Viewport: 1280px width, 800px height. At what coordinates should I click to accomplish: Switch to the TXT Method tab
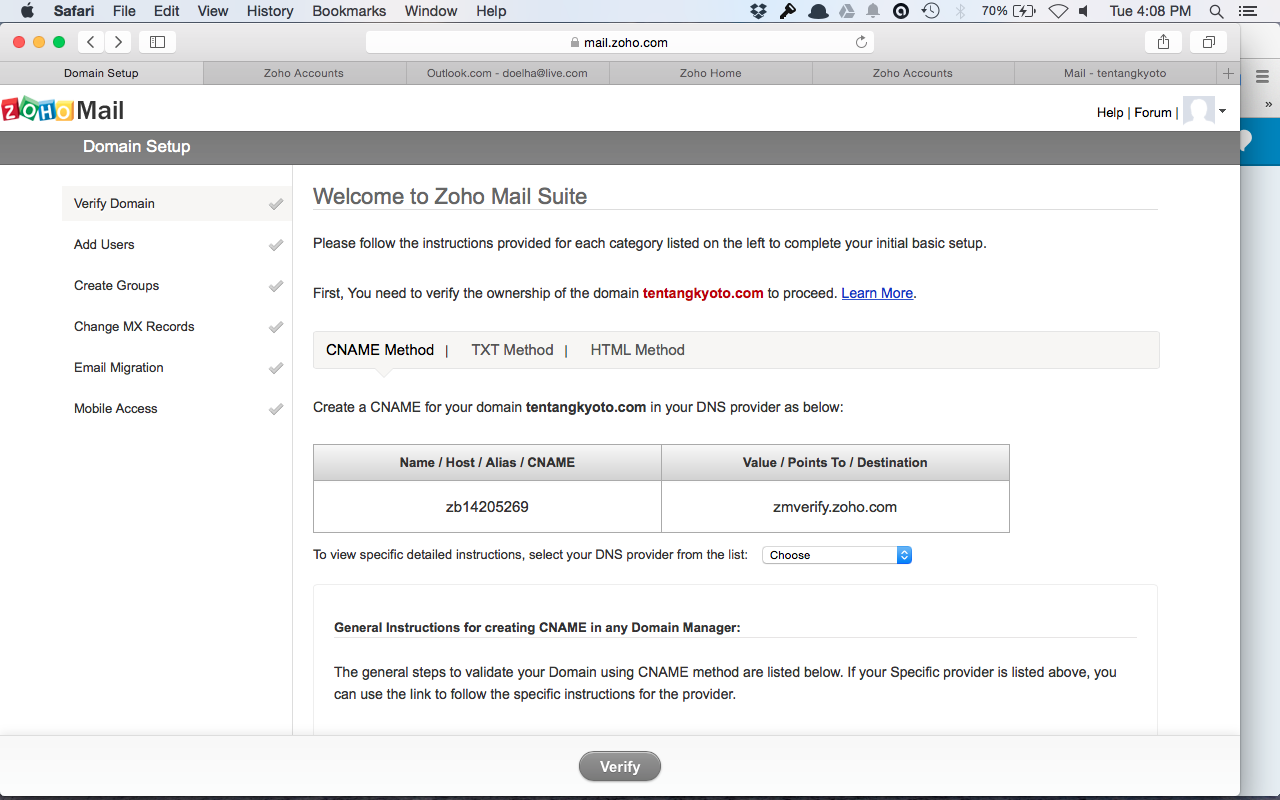[512, 350]
